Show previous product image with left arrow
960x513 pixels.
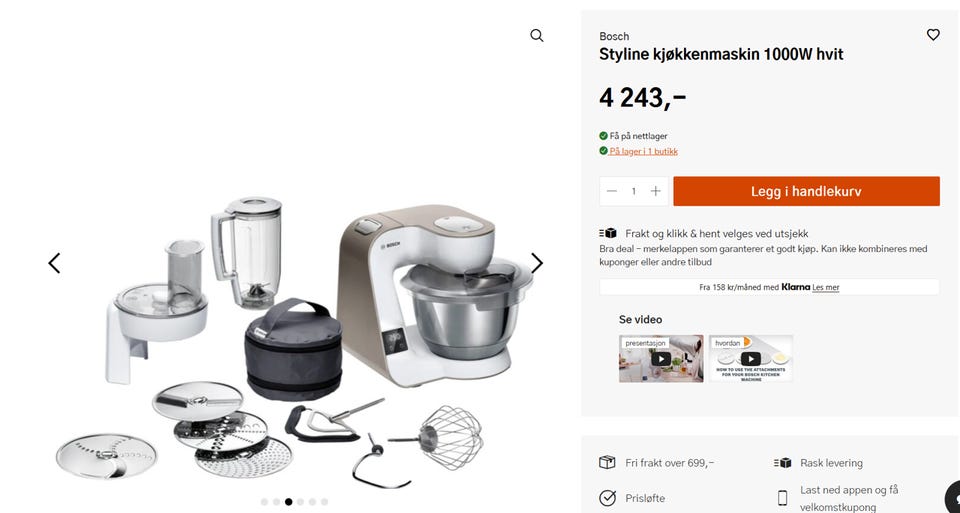(x=54, y=263)
